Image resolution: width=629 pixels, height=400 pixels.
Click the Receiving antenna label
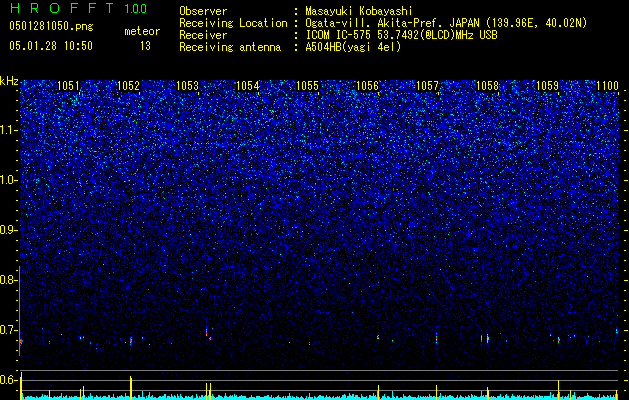pos(230,47)
